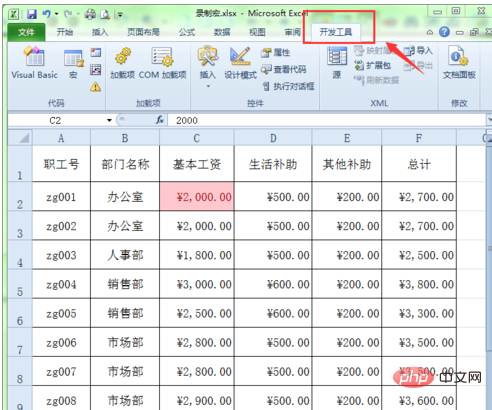Save the workbook from quick access toolbar
This screenshot has width=492, height=410.
tap(31, 14)
